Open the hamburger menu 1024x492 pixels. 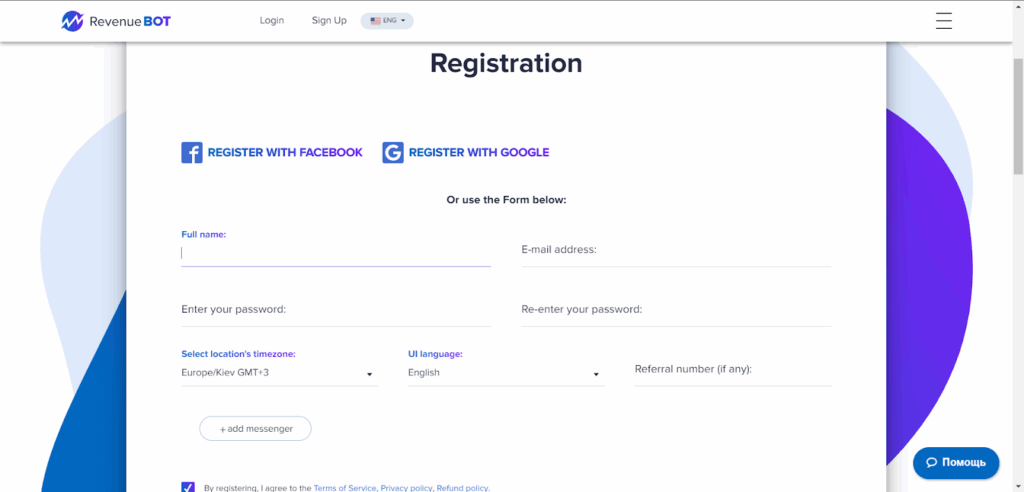pyautogui.click(x=943, y=21)
